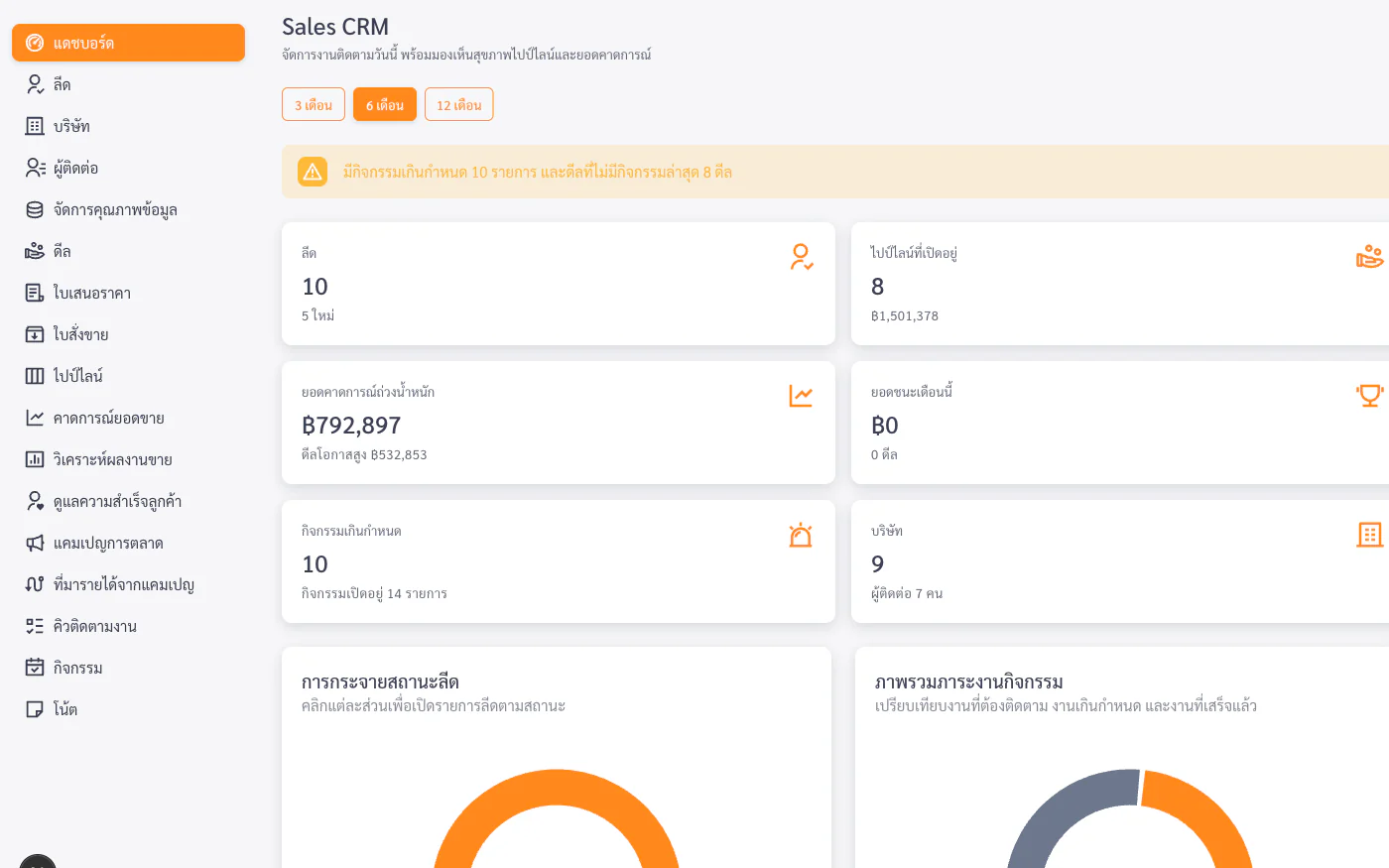The width and height of the screenshot is (1389, 868).
Task: Click the กิจกรรม calendar-check icon
Action: 35,668
